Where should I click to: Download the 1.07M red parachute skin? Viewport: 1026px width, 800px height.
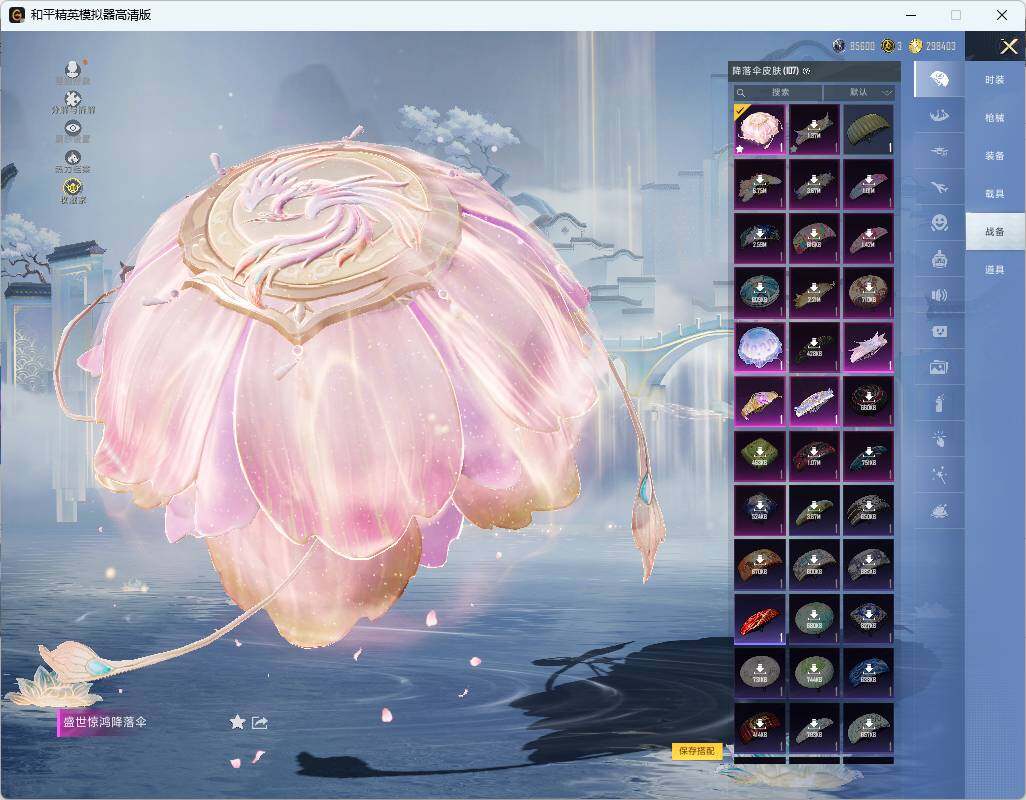(x=813, y=456)
